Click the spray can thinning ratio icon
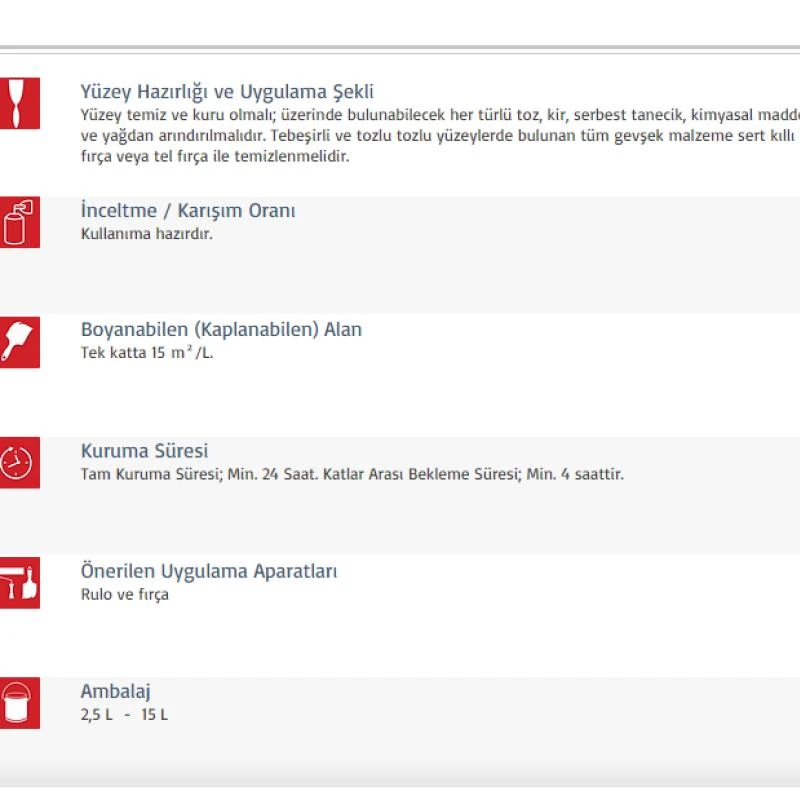 [x=19, y=222]
